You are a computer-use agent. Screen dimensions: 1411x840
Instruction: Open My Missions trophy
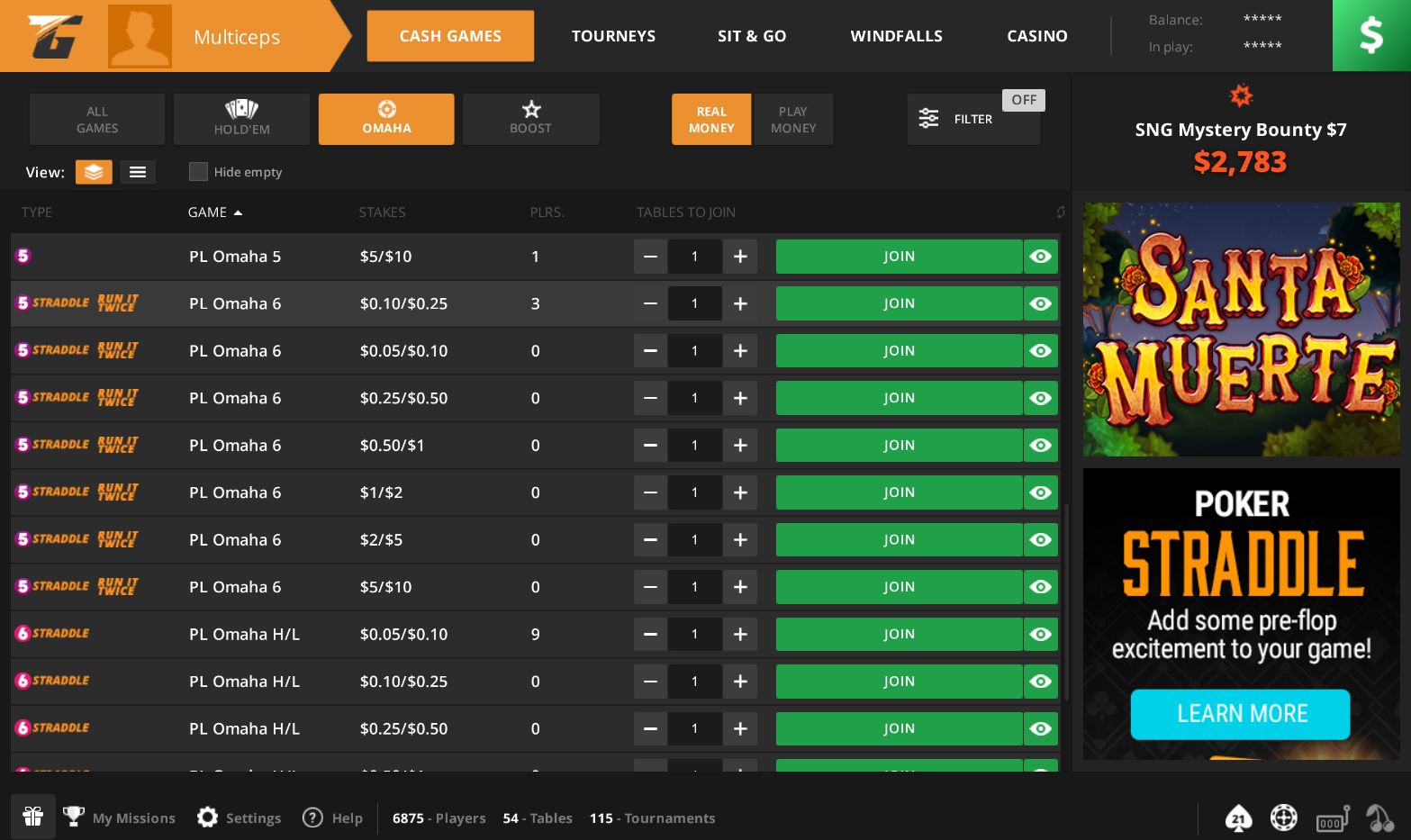tap(120, 817)
